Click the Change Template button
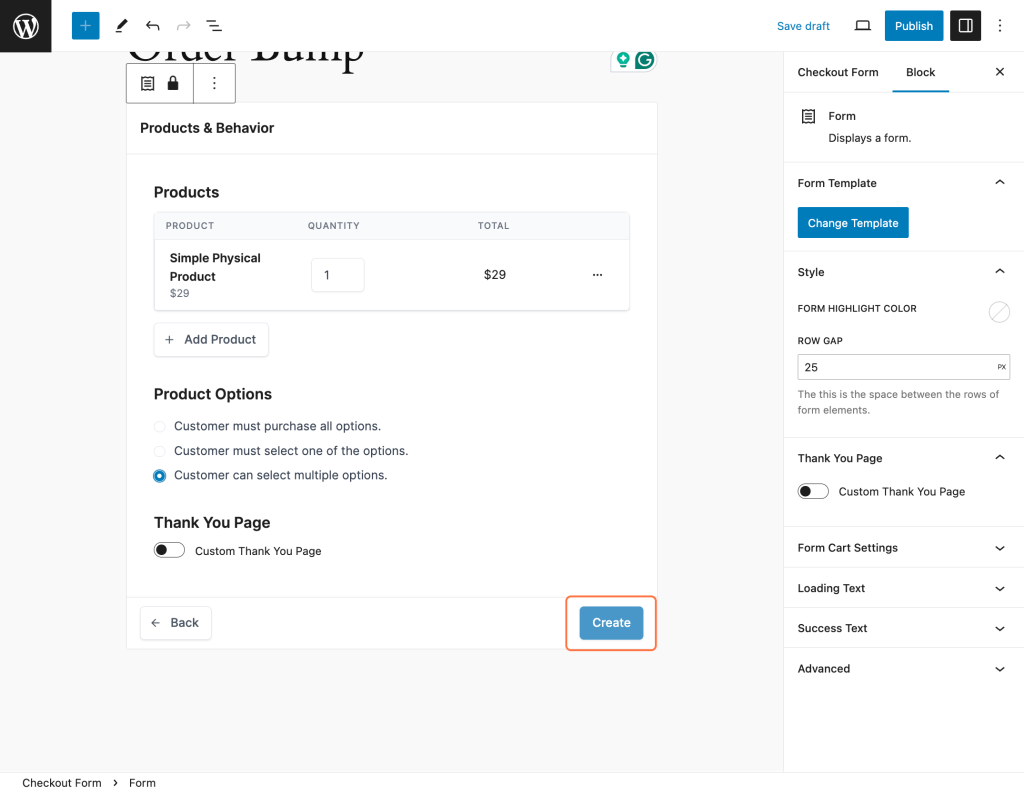This screenshot has width=1024, height=793. tap(852, 223)
